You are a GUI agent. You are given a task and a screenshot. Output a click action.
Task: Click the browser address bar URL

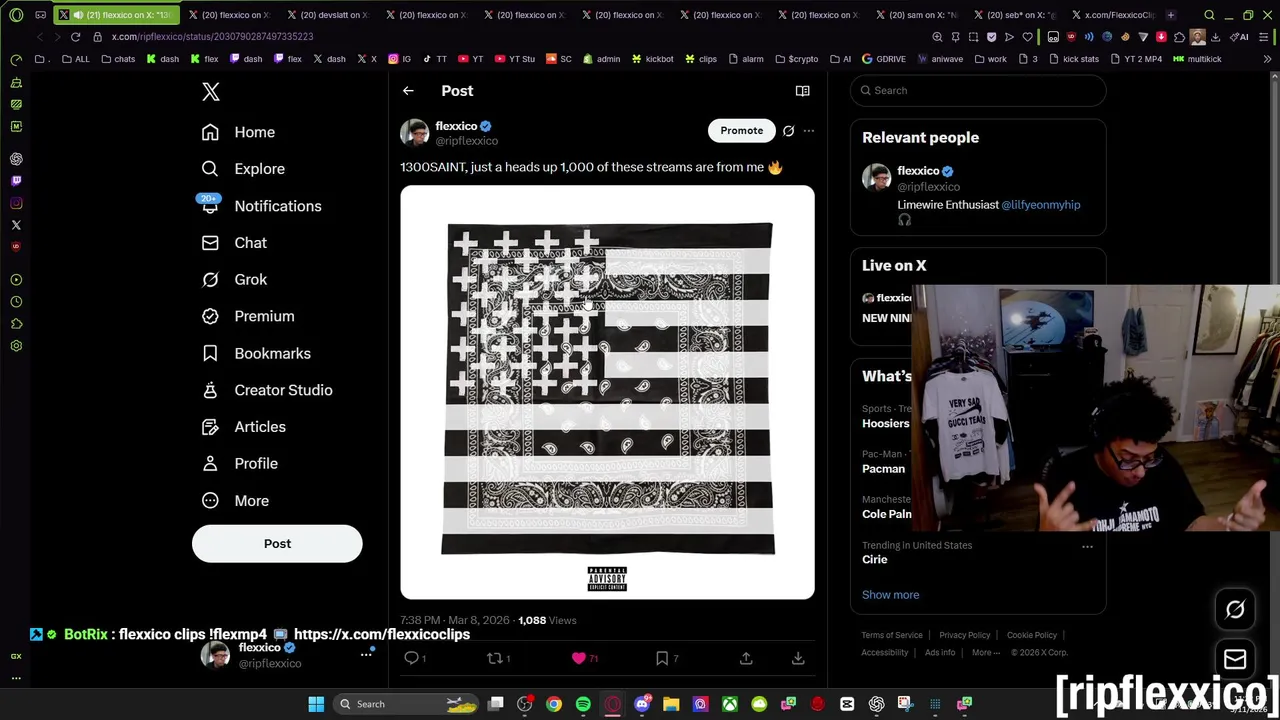pos(212,37)
